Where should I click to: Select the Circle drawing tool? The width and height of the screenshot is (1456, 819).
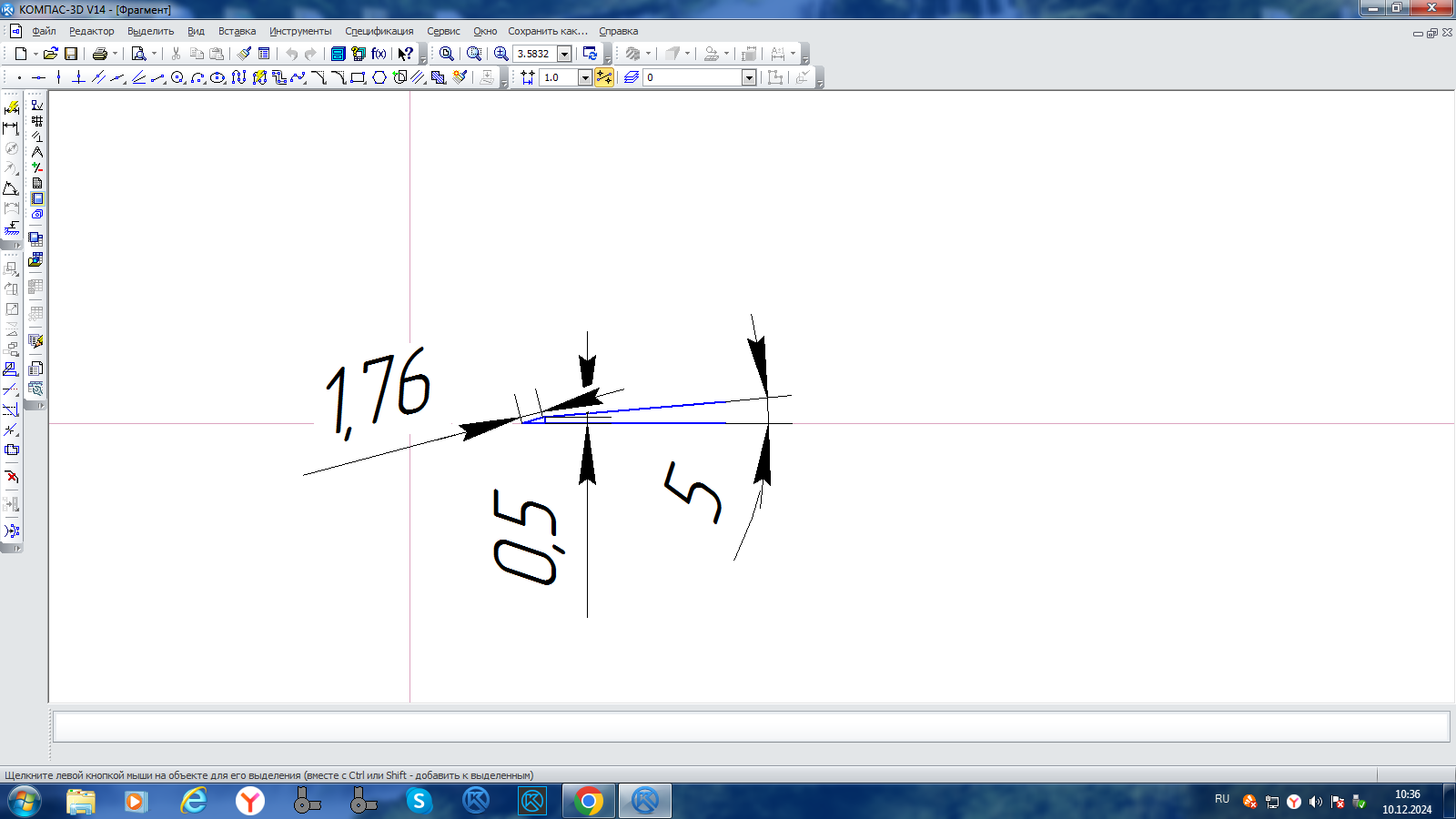click(x=177, y=78)
